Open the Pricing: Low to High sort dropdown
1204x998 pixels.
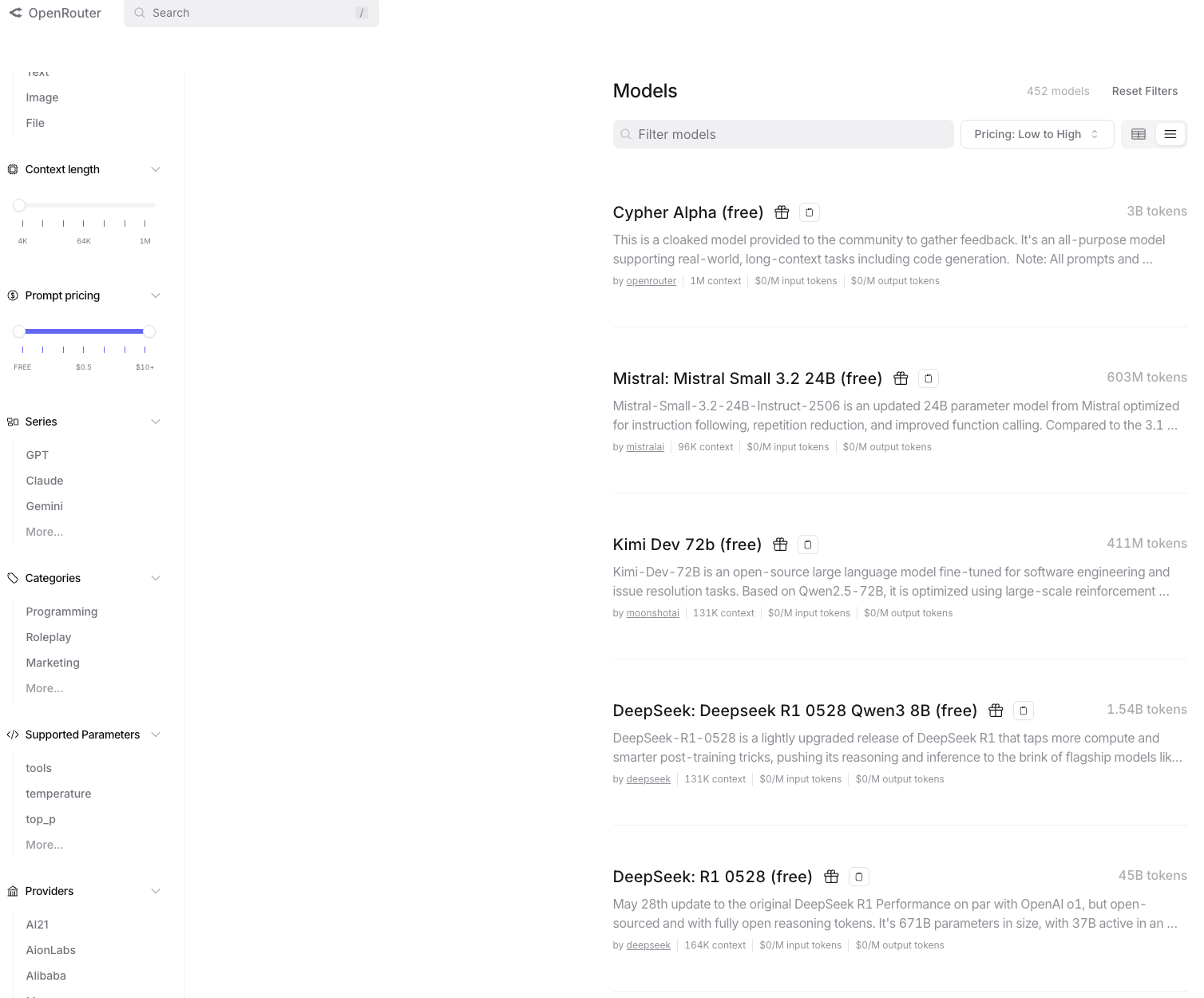click(x=1036, y=134)
